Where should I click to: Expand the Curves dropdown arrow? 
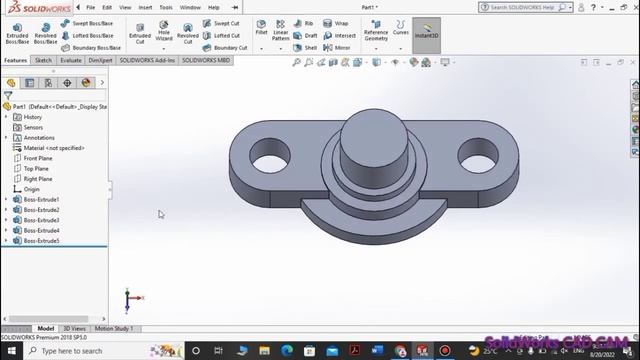tap(400, 49)
